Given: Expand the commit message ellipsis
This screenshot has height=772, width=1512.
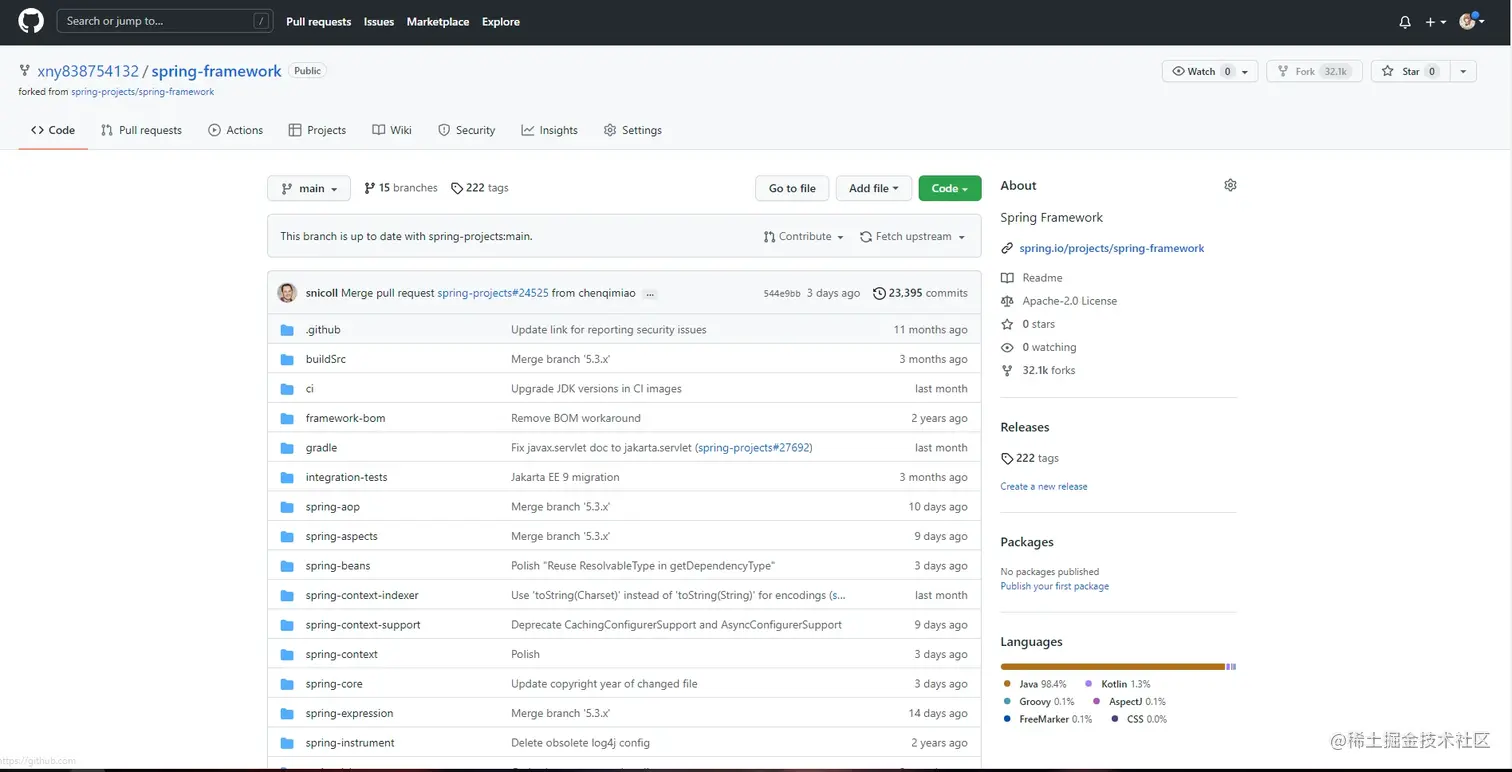Looking at the screenshot, I should pos(650,294).
